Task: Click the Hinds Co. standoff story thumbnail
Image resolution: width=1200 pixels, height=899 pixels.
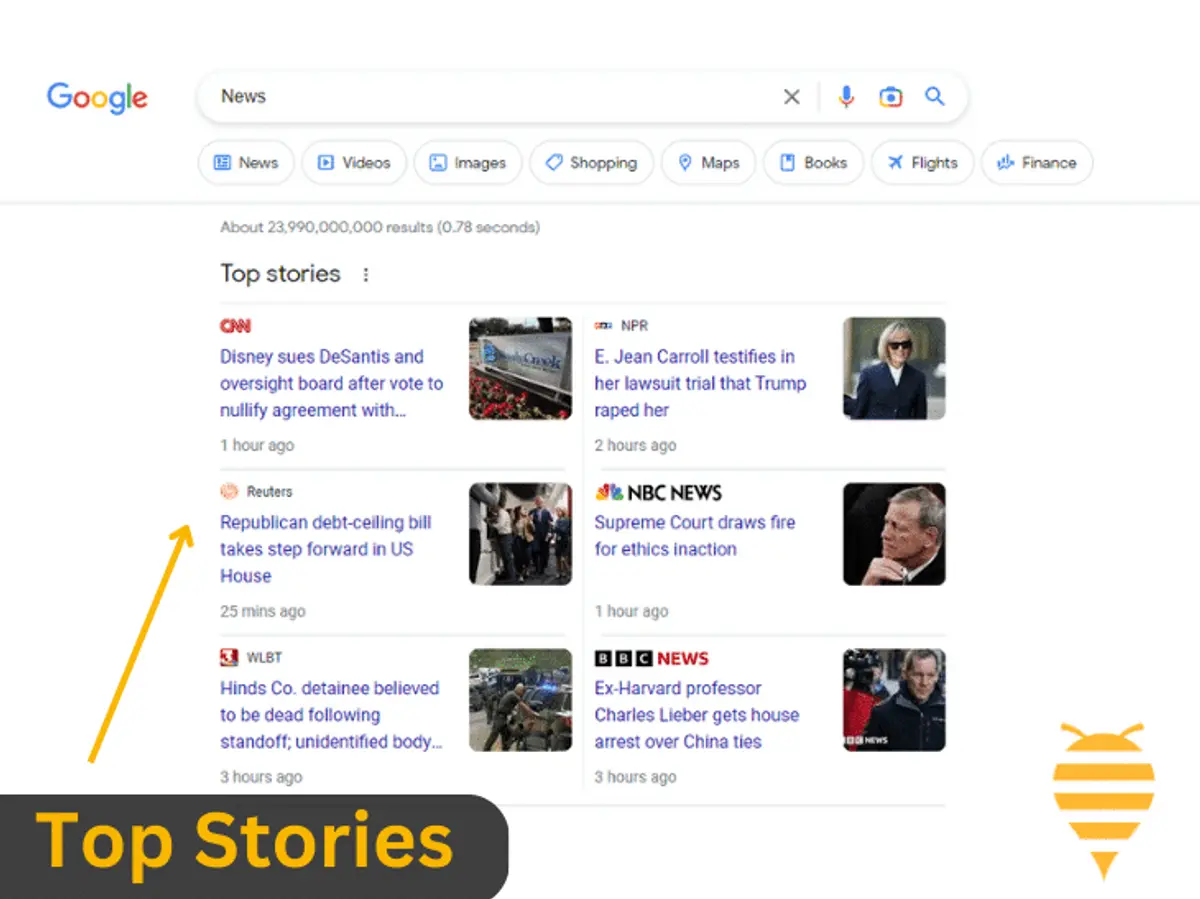Action: point(520,700)
